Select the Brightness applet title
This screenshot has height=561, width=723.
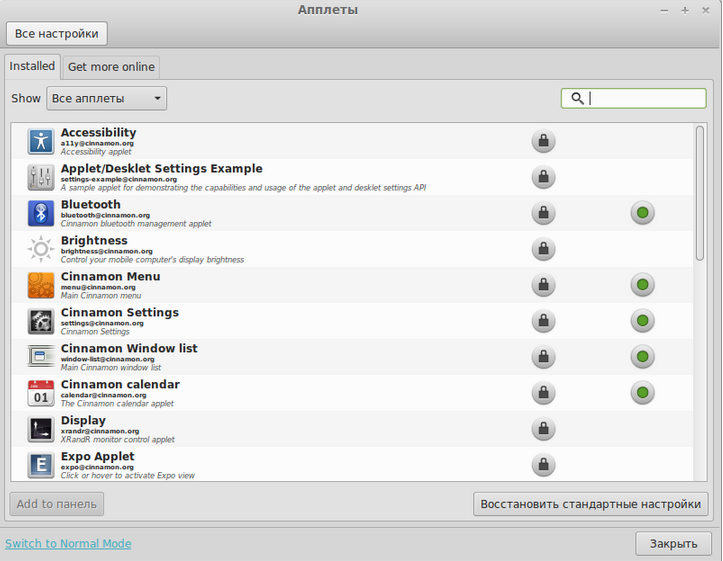point(94,240)
